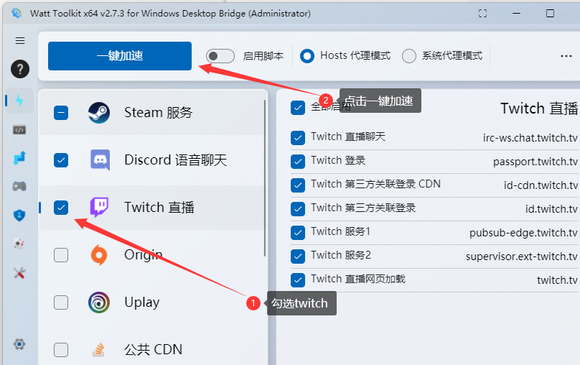Uncheck Twitch 直播聊天 checkbox
This screenshot has width=580, height=365.
(x=298, y=138)
